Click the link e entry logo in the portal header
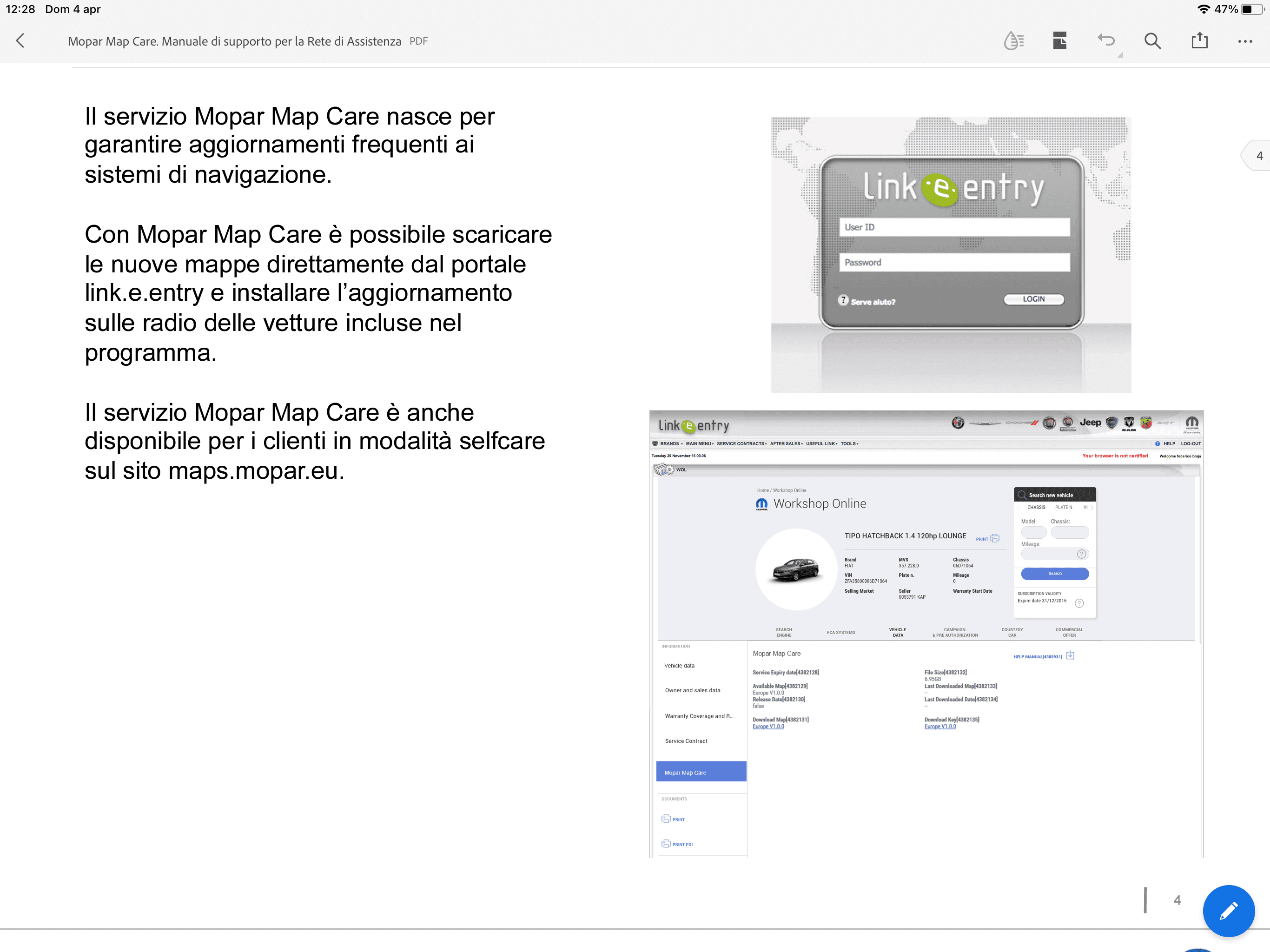Screen dimensions: 1270x952 pos(694,425)
